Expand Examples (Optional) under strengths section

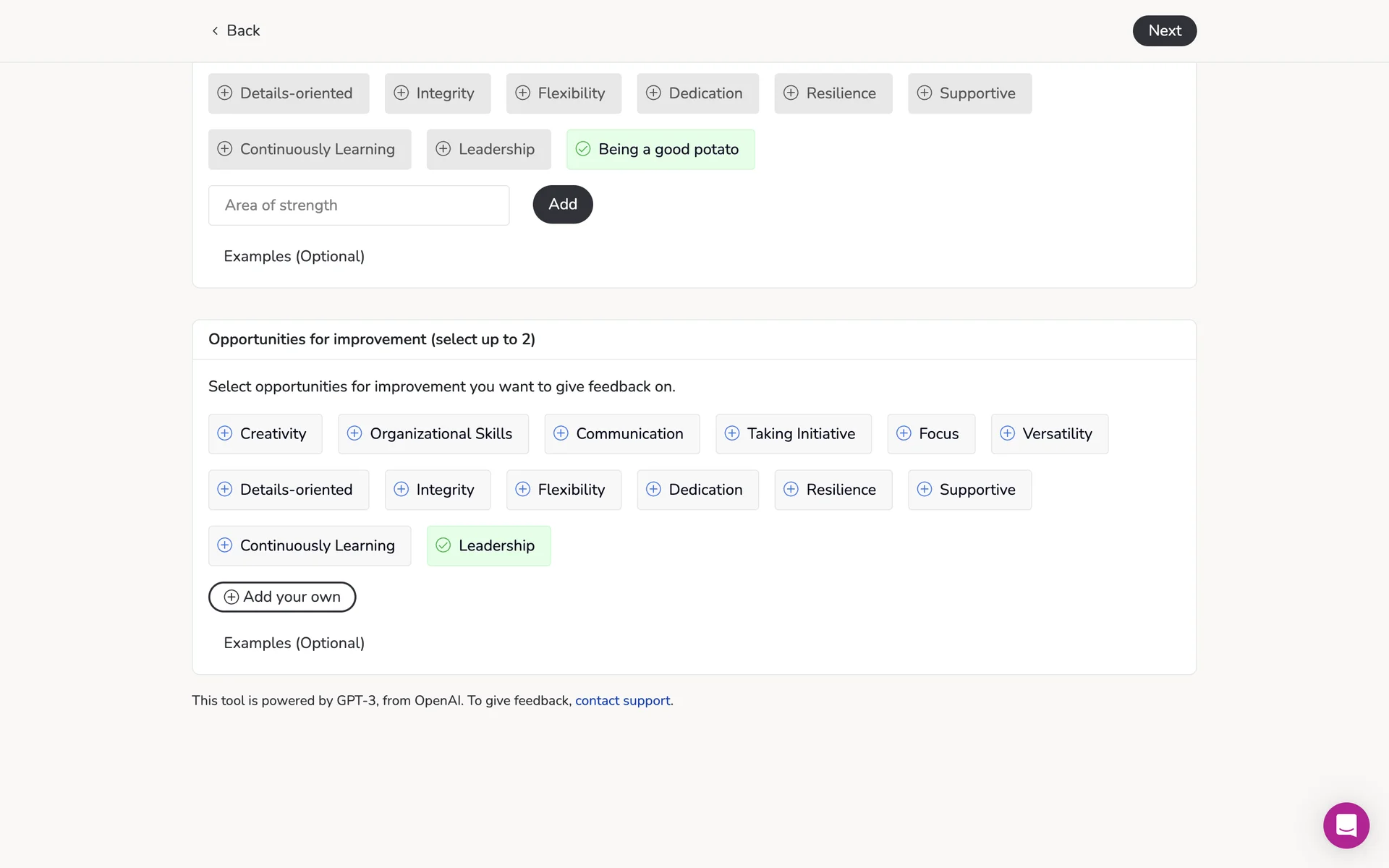tap(294, 257)
